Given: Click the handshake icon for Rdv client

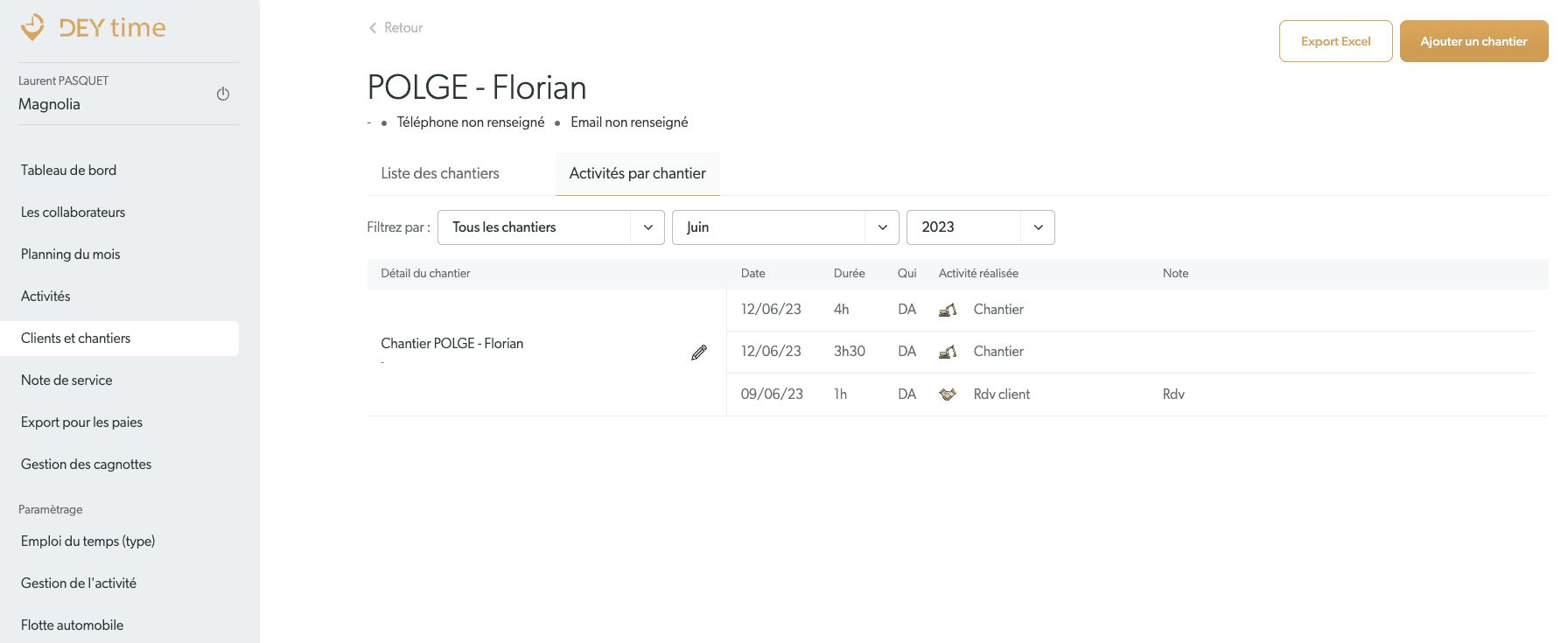Looking at the screenshot, I should [x=948, y=395].
